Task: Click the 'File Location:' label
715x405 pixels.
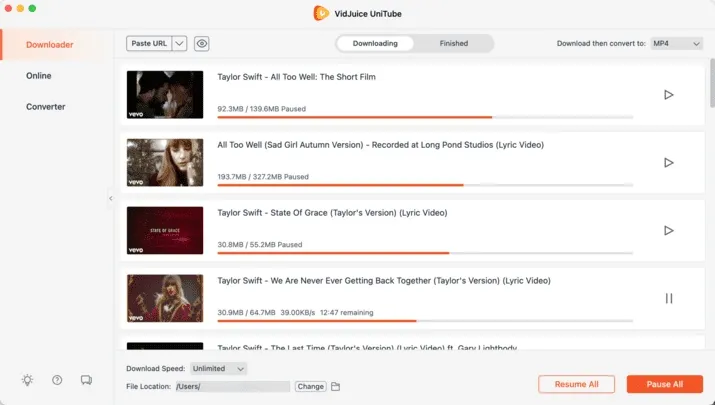Action: tap(148, 386)
